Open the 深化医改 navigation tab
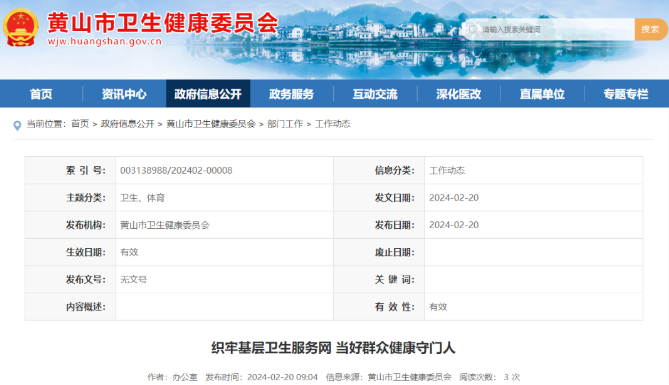Viewport: 669px width, 385px height. coord(459,94)
